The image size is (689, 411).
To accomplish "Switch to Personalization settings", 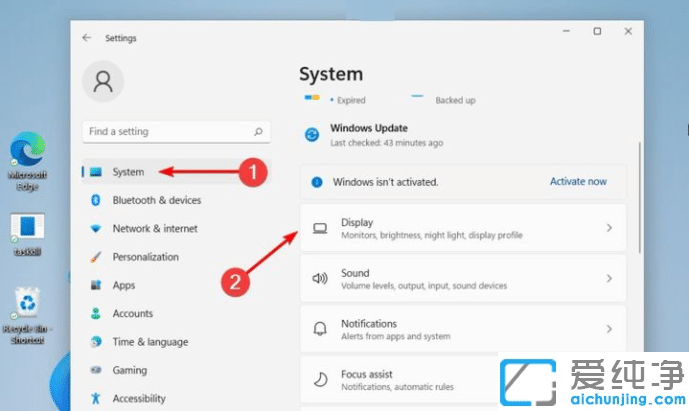I will (145, 257).
